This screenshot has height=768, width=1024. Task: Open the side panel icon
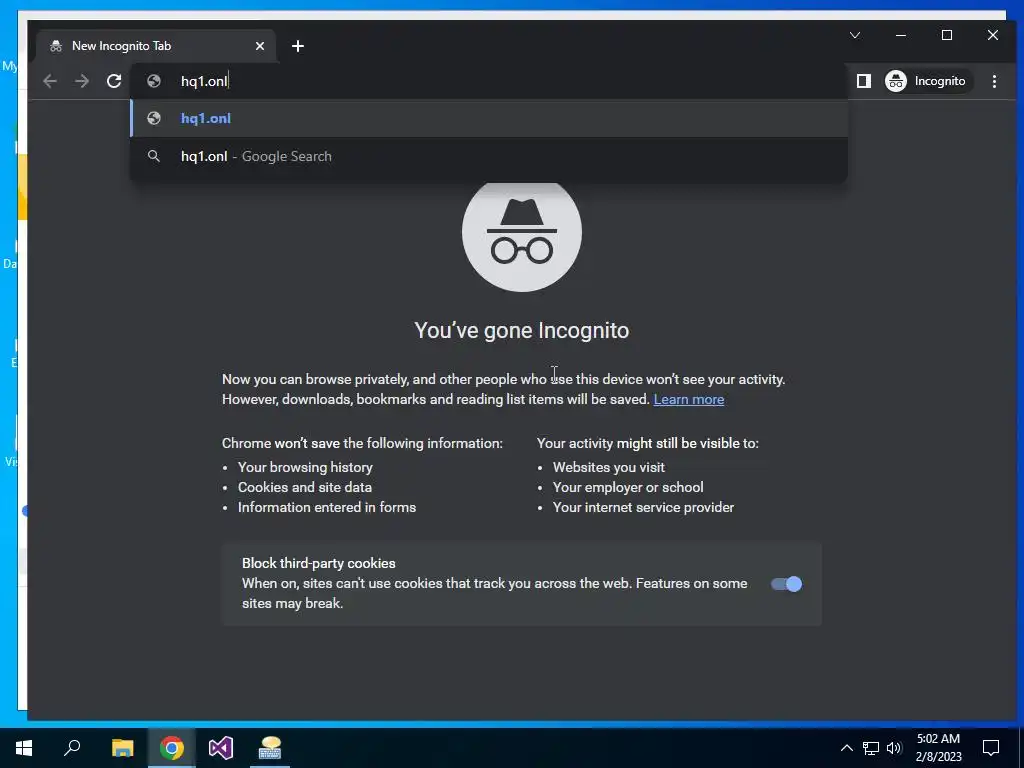coord(863,81)
